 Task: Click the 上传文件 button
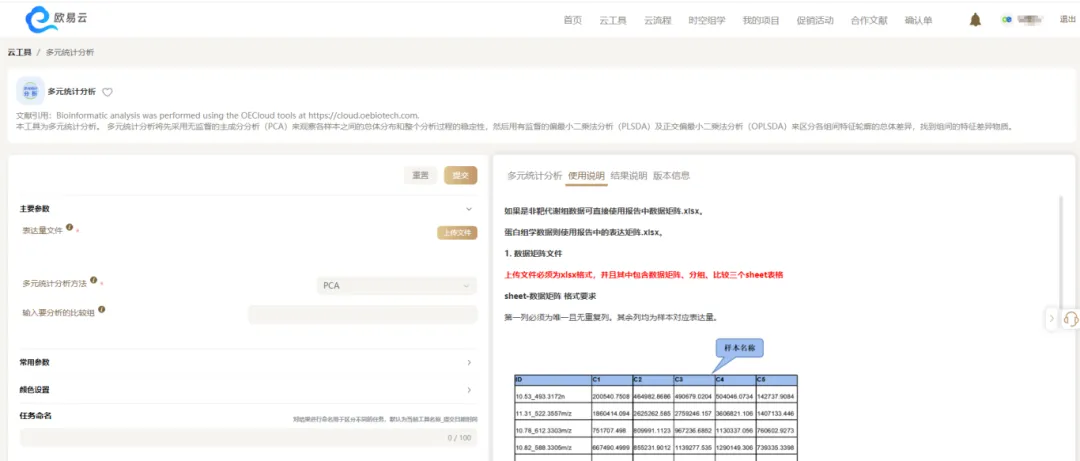(457, 233)
